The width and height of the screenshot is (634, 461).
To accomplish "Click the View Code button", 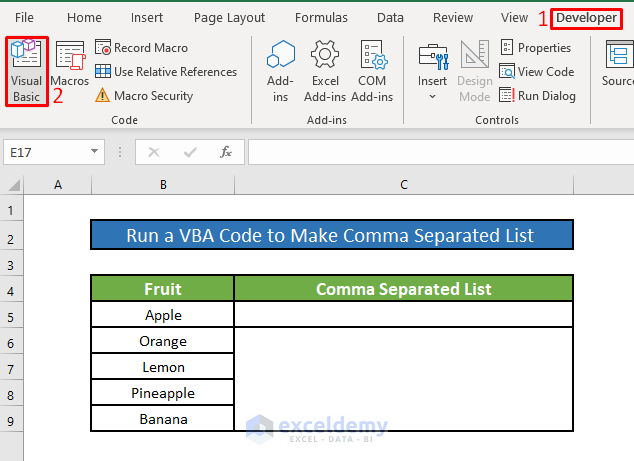I will pos(537,72).
